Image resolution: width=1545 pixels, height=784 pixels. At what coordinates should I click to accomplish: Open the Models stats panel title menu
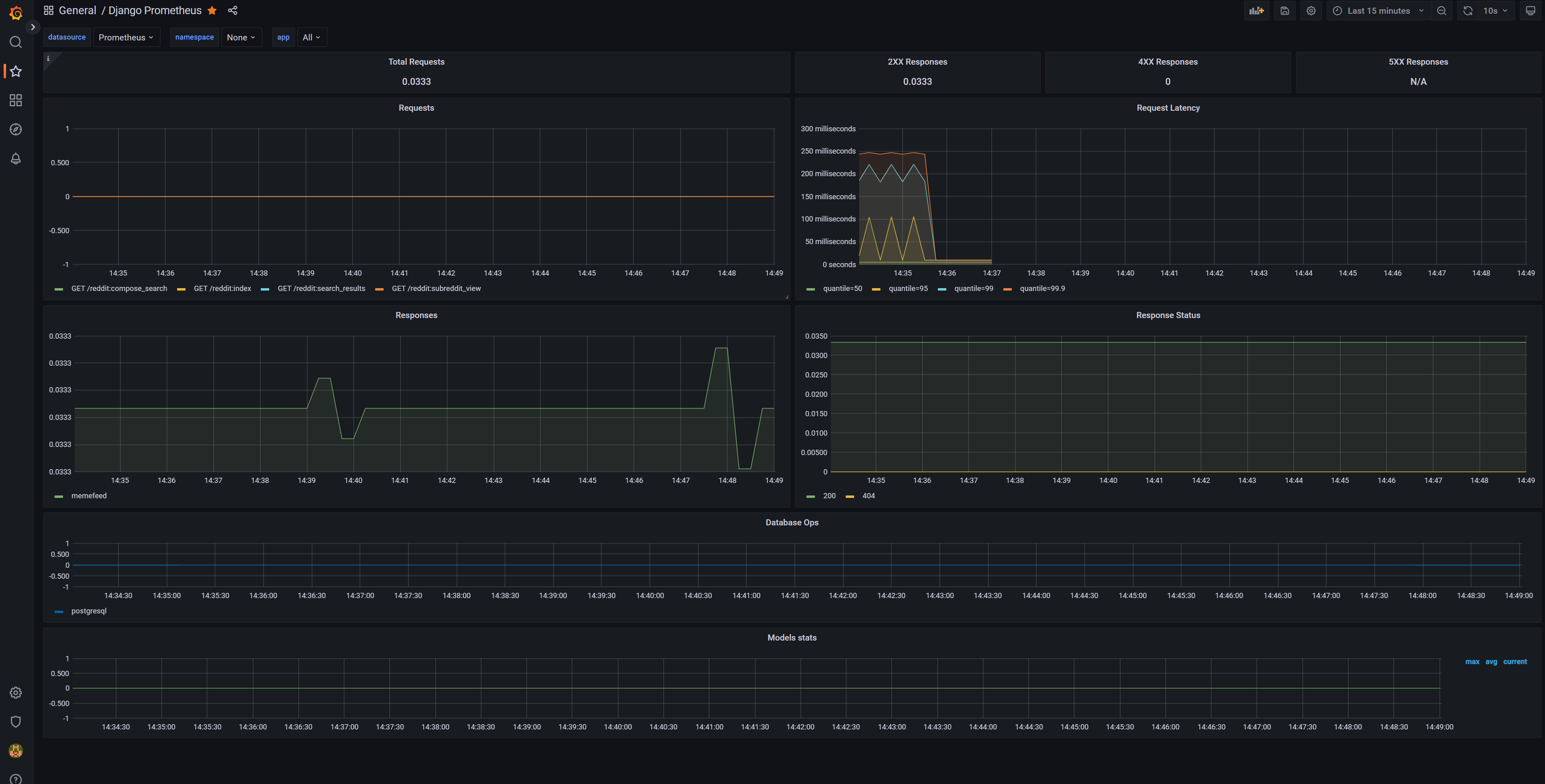tap(791, 638)
